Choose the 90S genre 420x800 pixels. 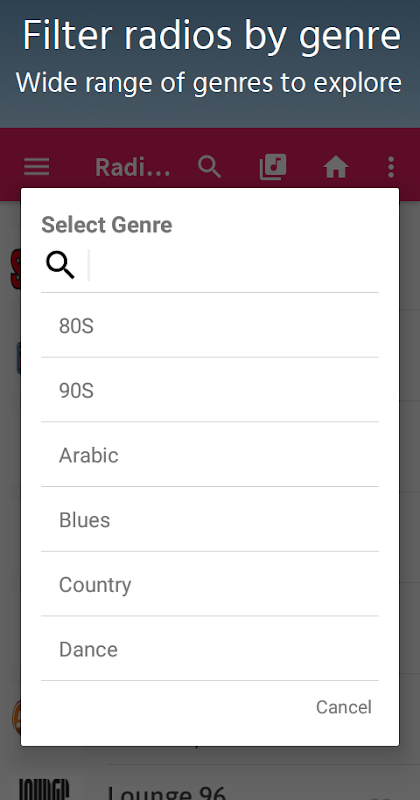210,390
